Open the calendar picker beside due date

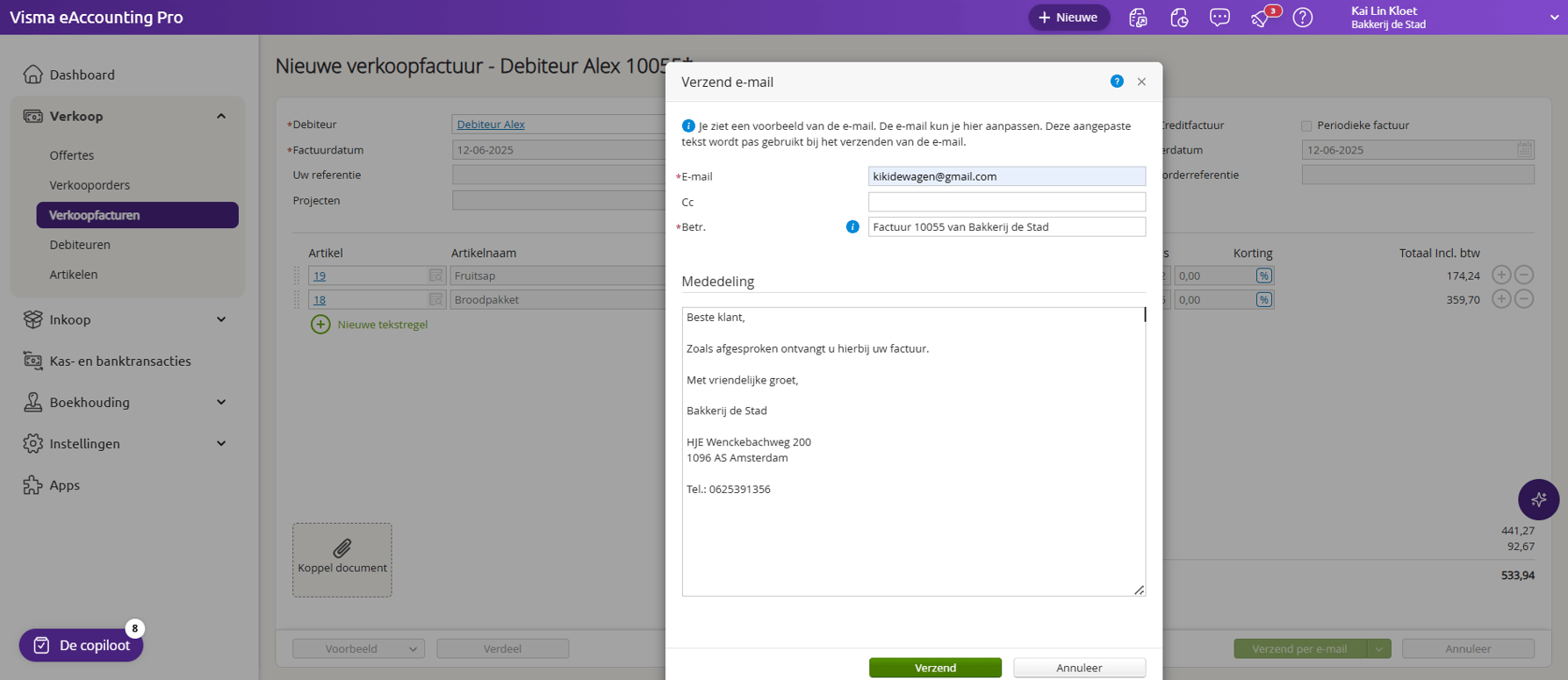1524,150
